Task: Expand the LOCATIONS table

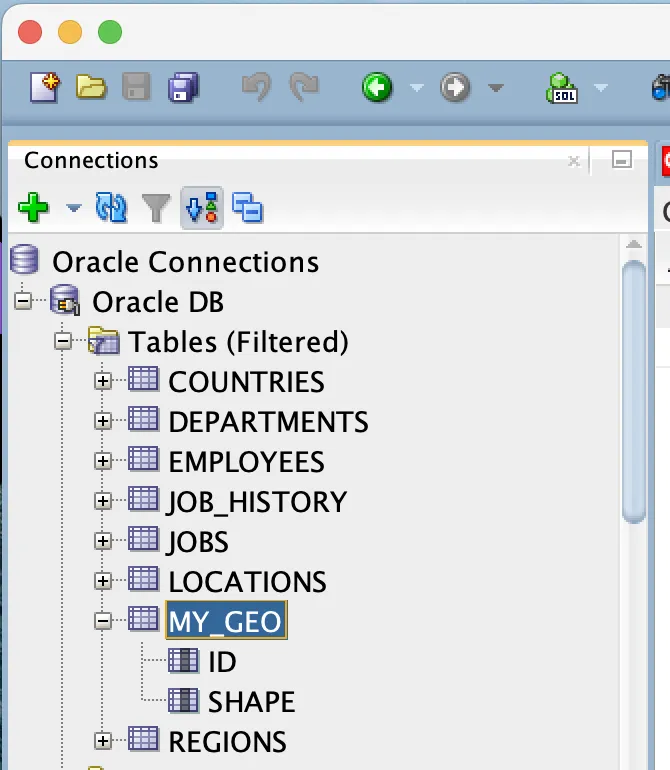Action: click(x=103, y=581)
